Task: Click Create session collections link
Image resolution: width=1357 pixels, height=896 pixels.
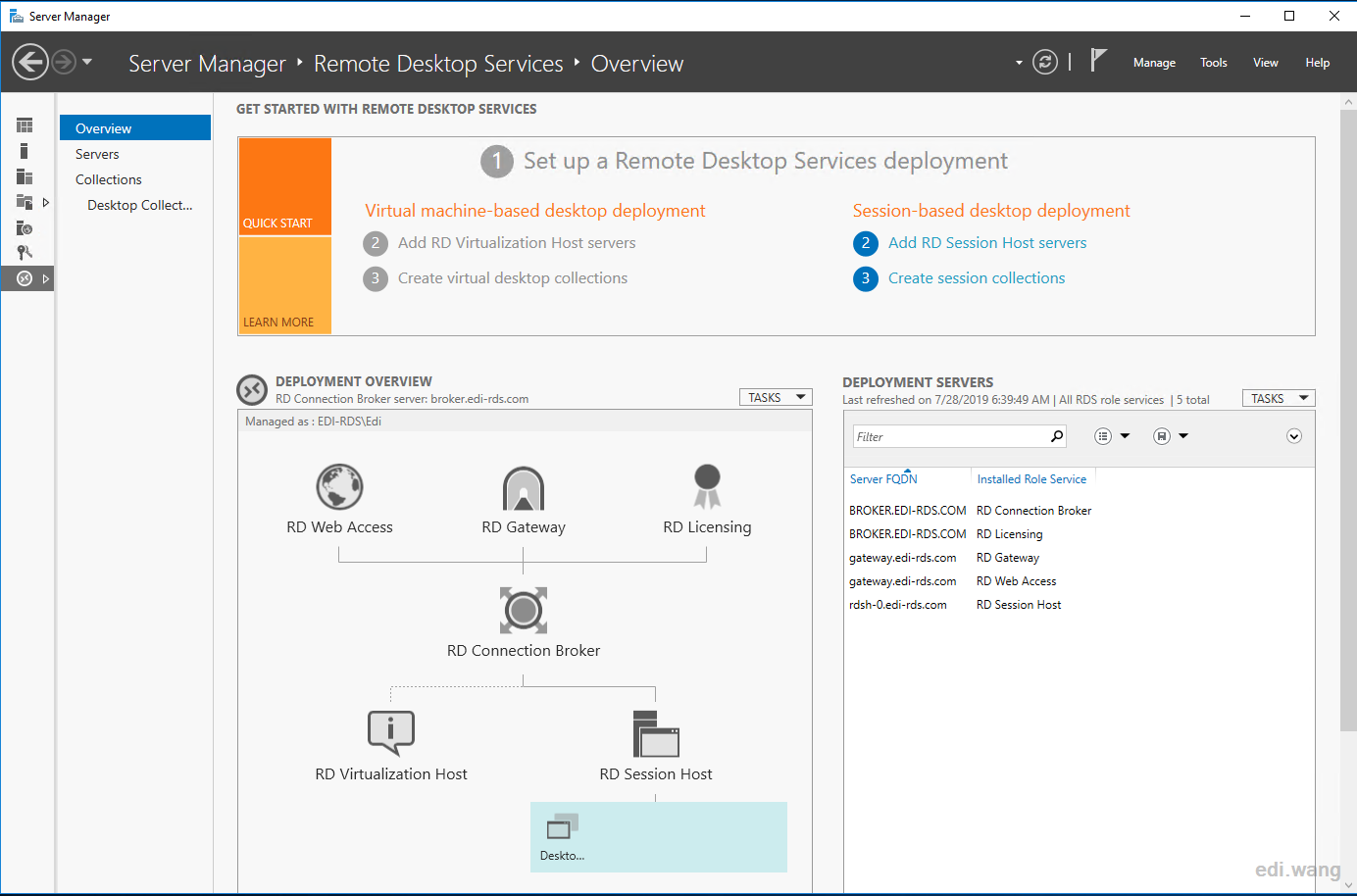Action: 977,278
